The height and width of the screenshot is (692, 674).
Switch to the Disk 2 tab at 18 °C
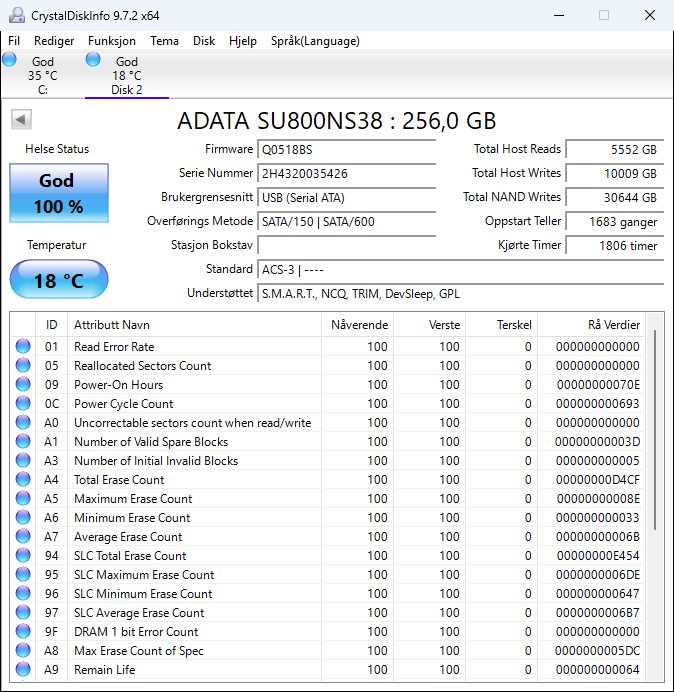[127, 75]
